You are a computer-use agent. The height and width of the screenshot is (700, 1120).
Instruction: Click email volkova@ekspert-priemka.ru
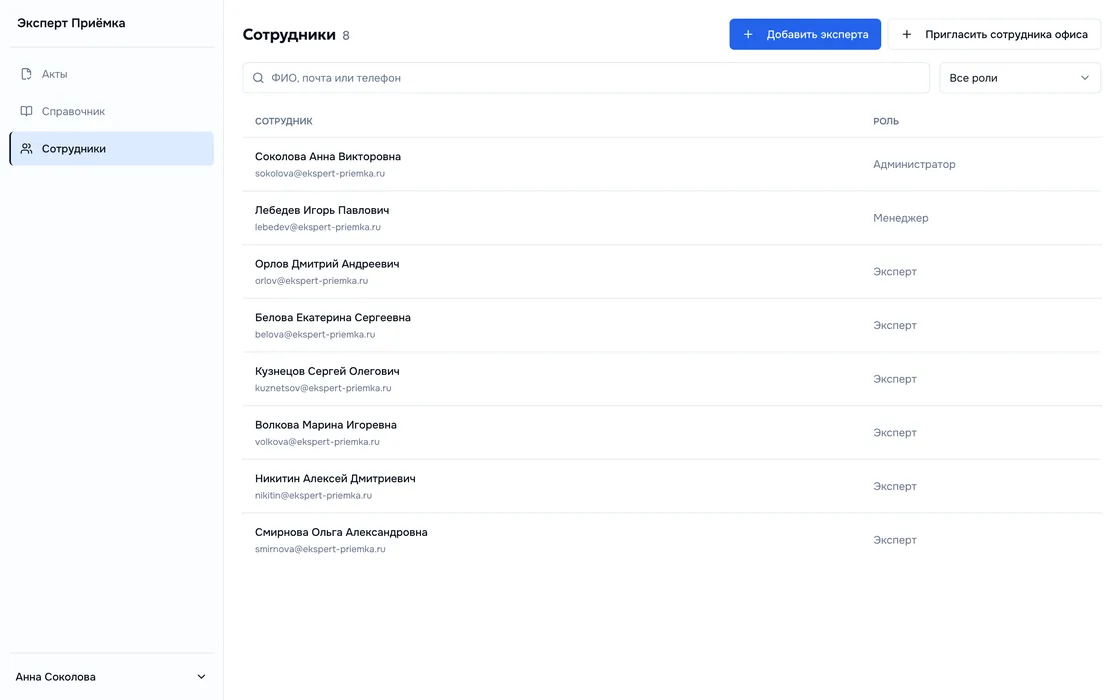pyautogui.click(x=317, y=441)
